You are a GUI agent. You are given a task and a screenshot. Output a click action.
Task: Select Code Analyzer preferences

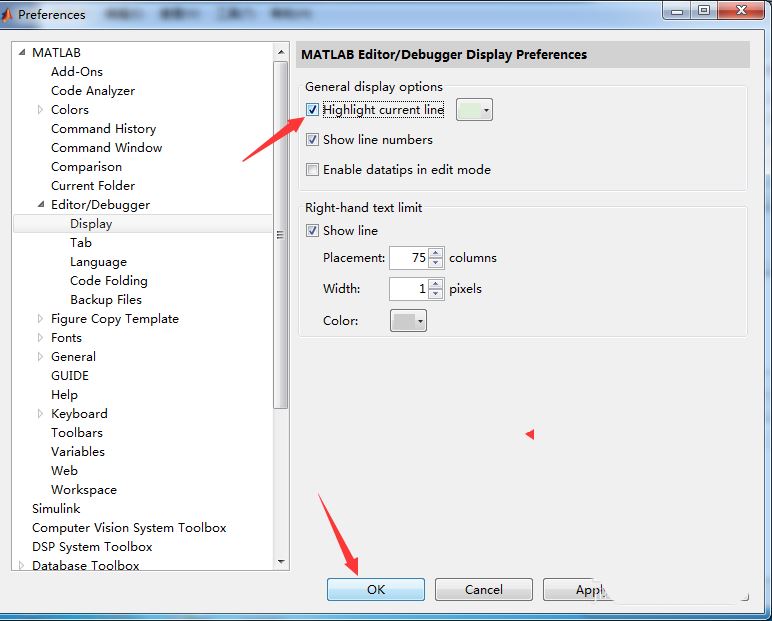(93, 91)
